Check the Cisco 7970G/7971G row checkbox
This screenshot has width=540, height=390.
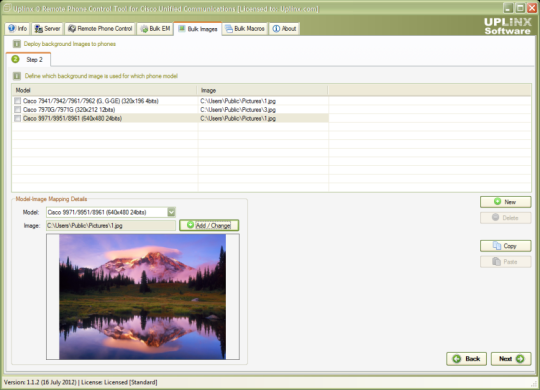tap(18, 110)
